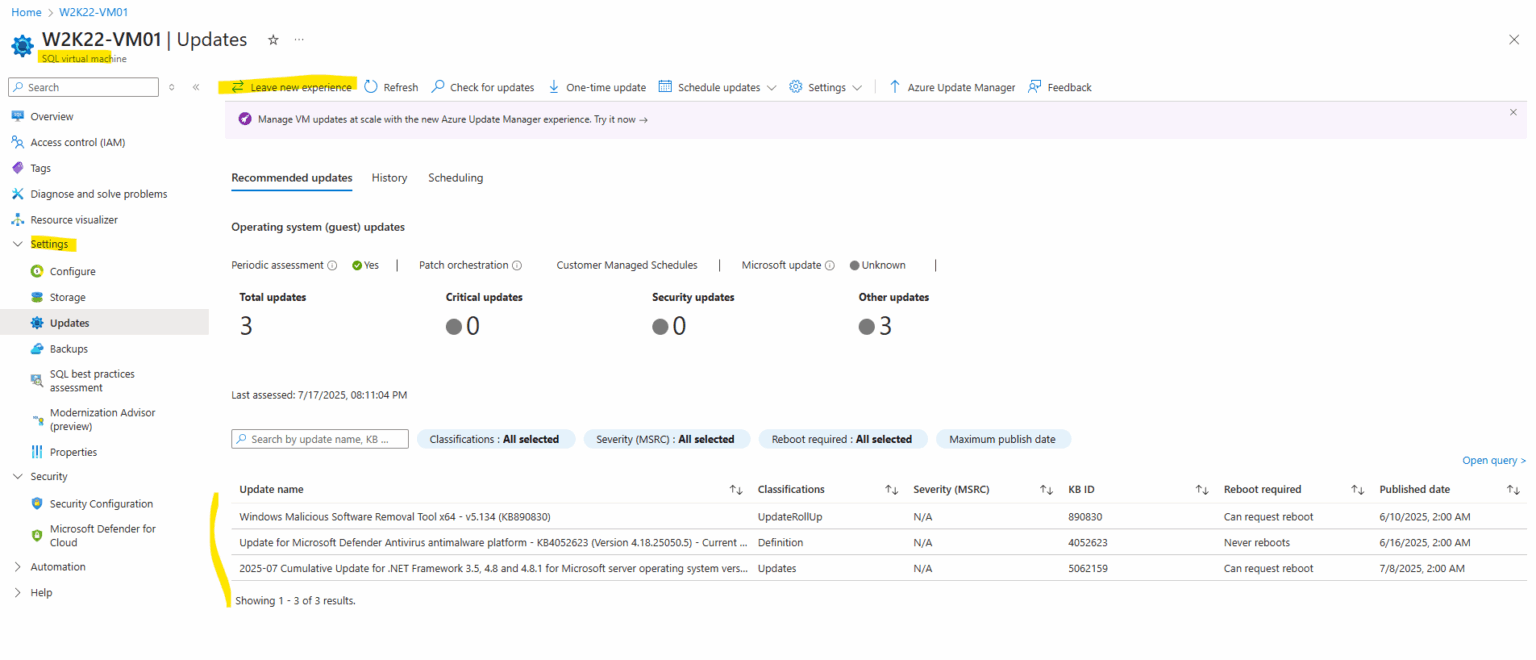
Task: Click the Classifications filter pill
Action: (x=496, y=439)
